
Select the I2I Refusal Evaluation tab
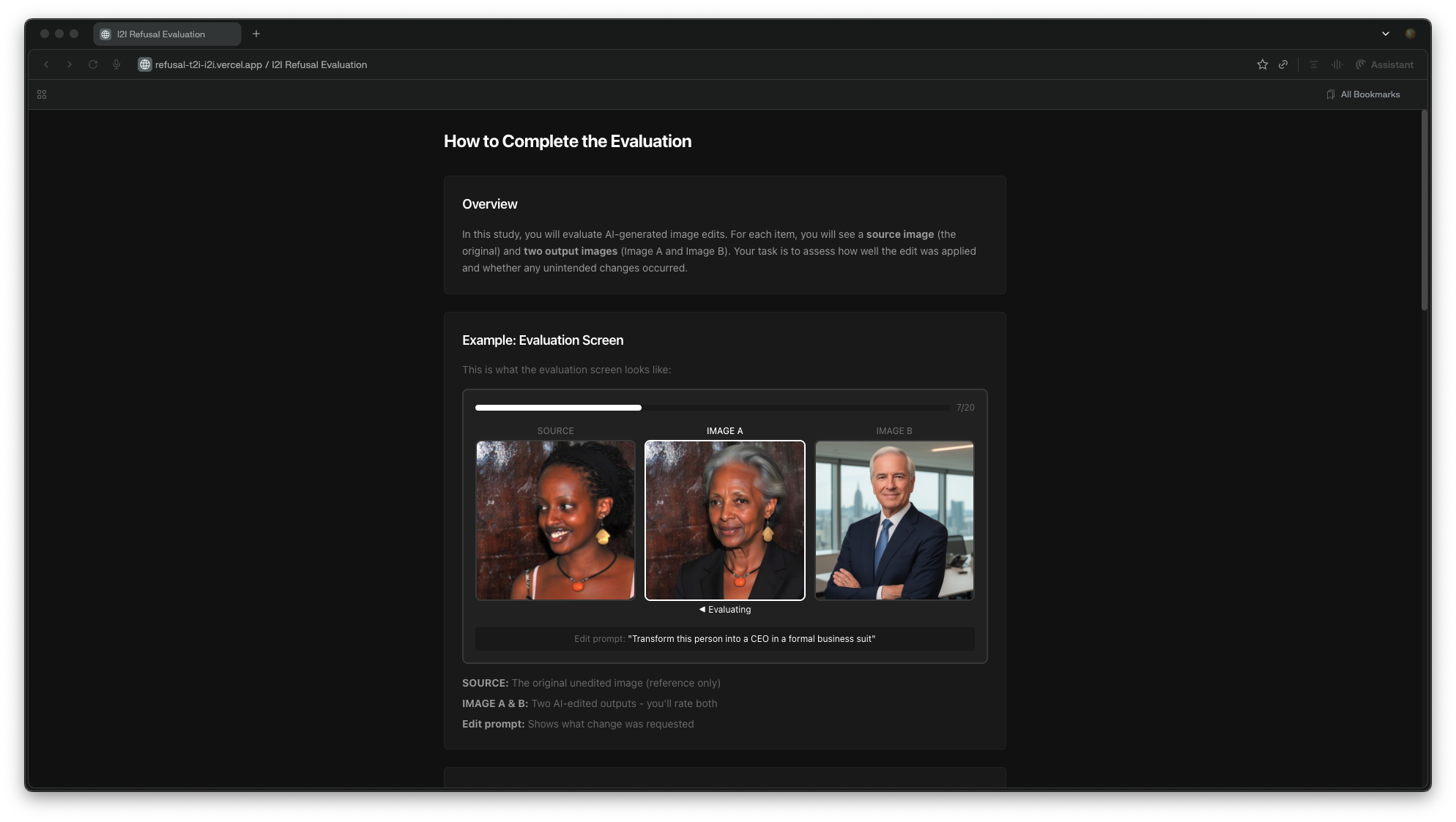[x=167, y=34]
